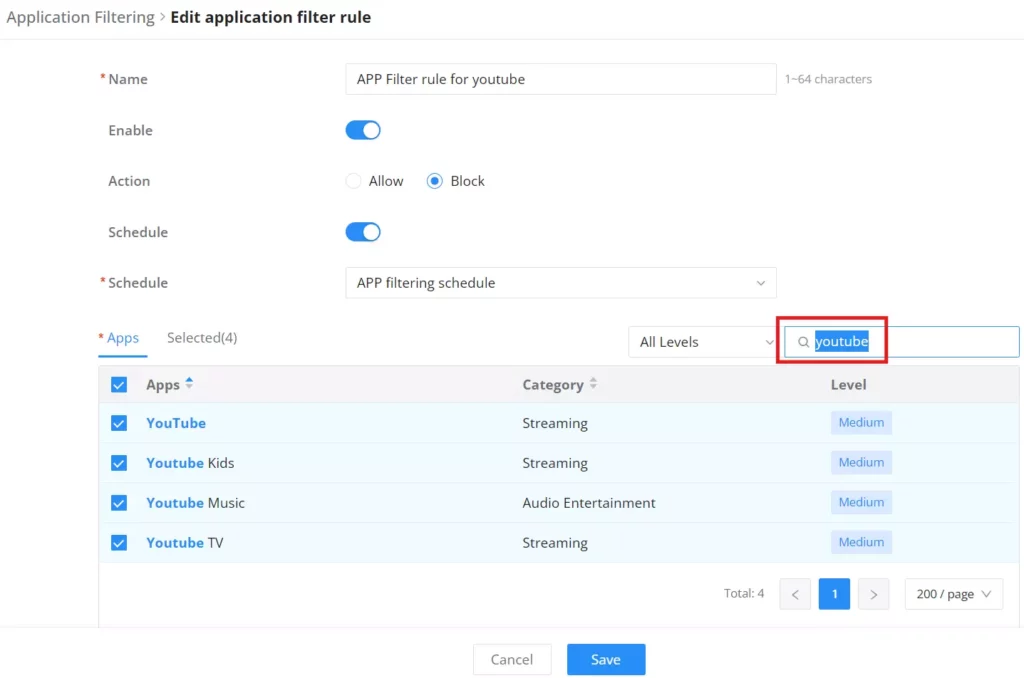Click the Name input field
Image resolution: width=1024 pixels, height=678 pixels.
coord(560,79)
